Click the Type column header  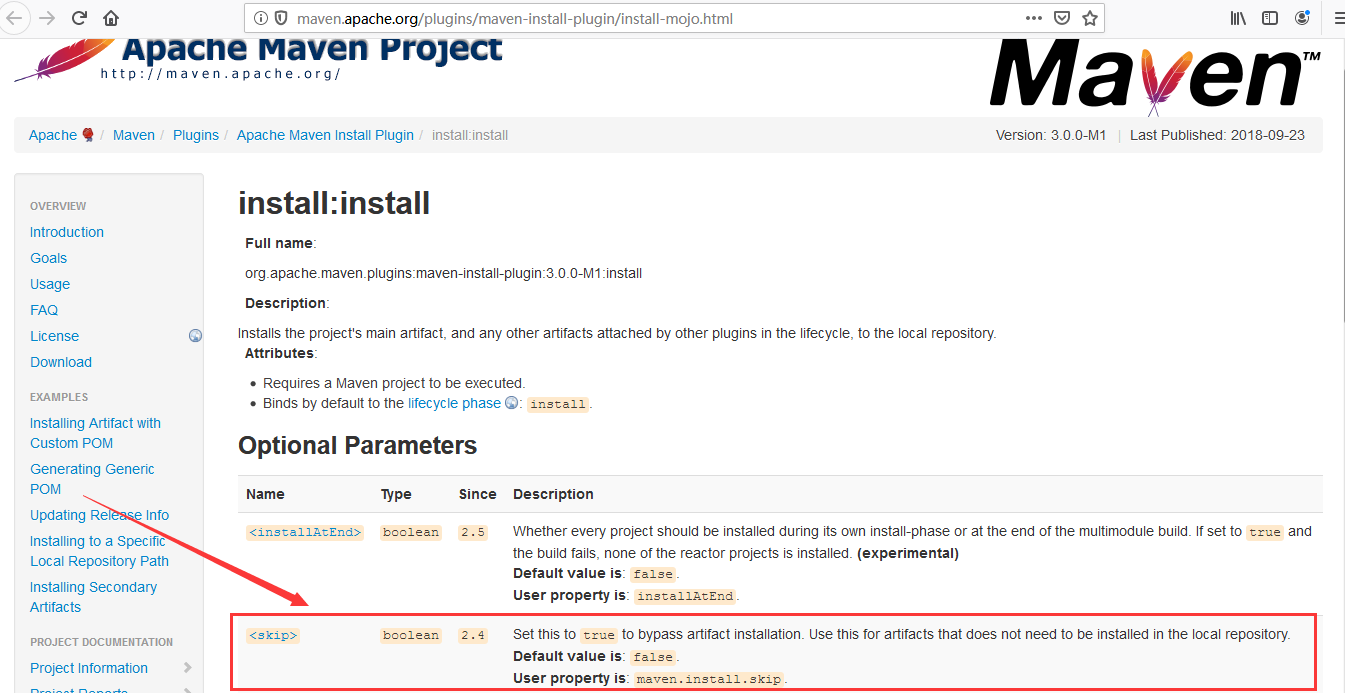click(x=396, y=494)
